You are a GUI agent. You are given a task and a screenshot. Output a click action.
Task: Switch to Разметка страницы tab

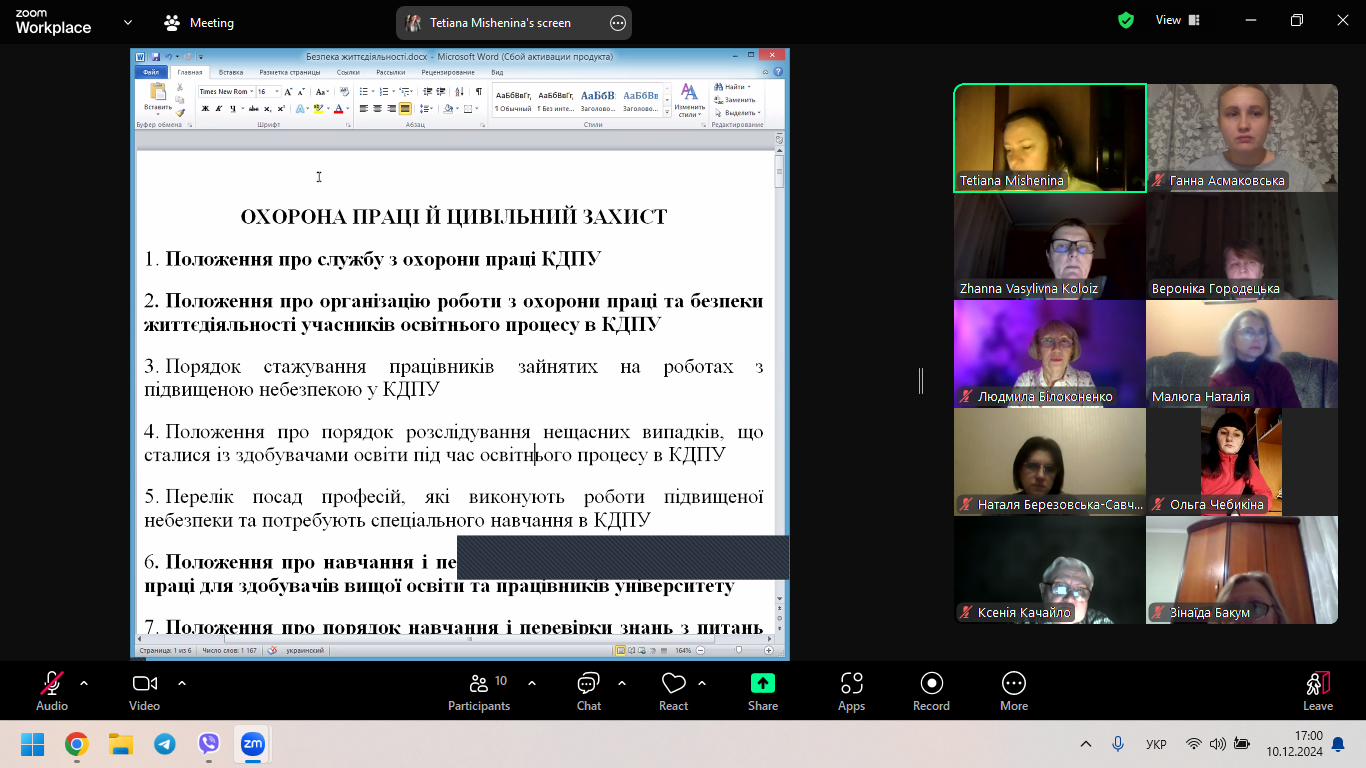(289, 72)
